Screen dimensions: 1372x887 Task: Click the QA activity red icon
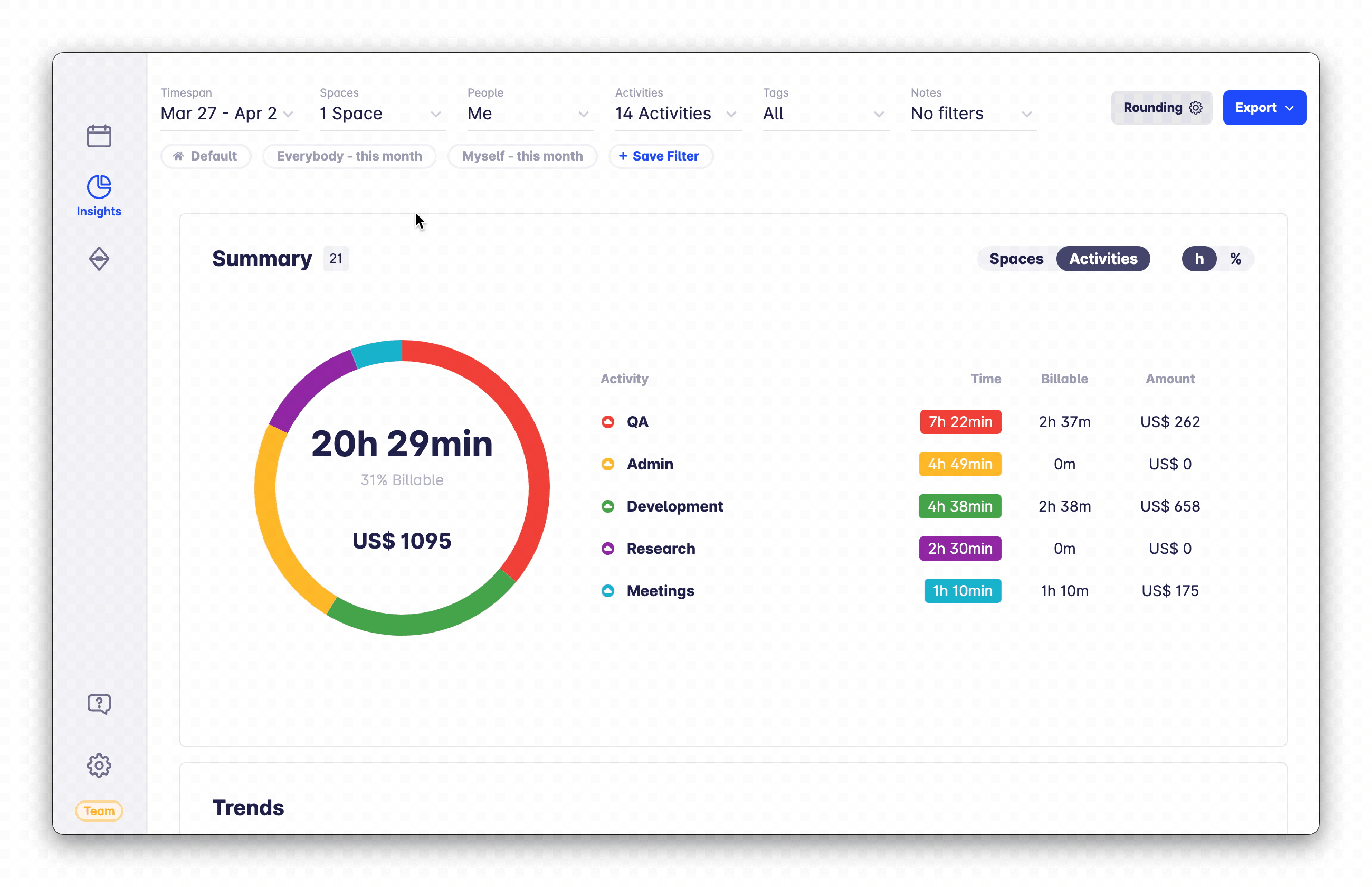tap(608, 422)
